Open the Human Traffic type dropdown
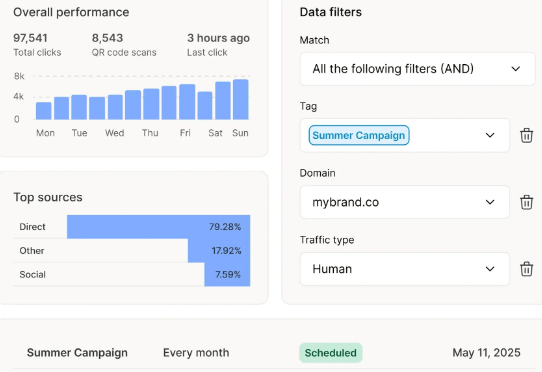The image size is (542, 372). point(405,269)
